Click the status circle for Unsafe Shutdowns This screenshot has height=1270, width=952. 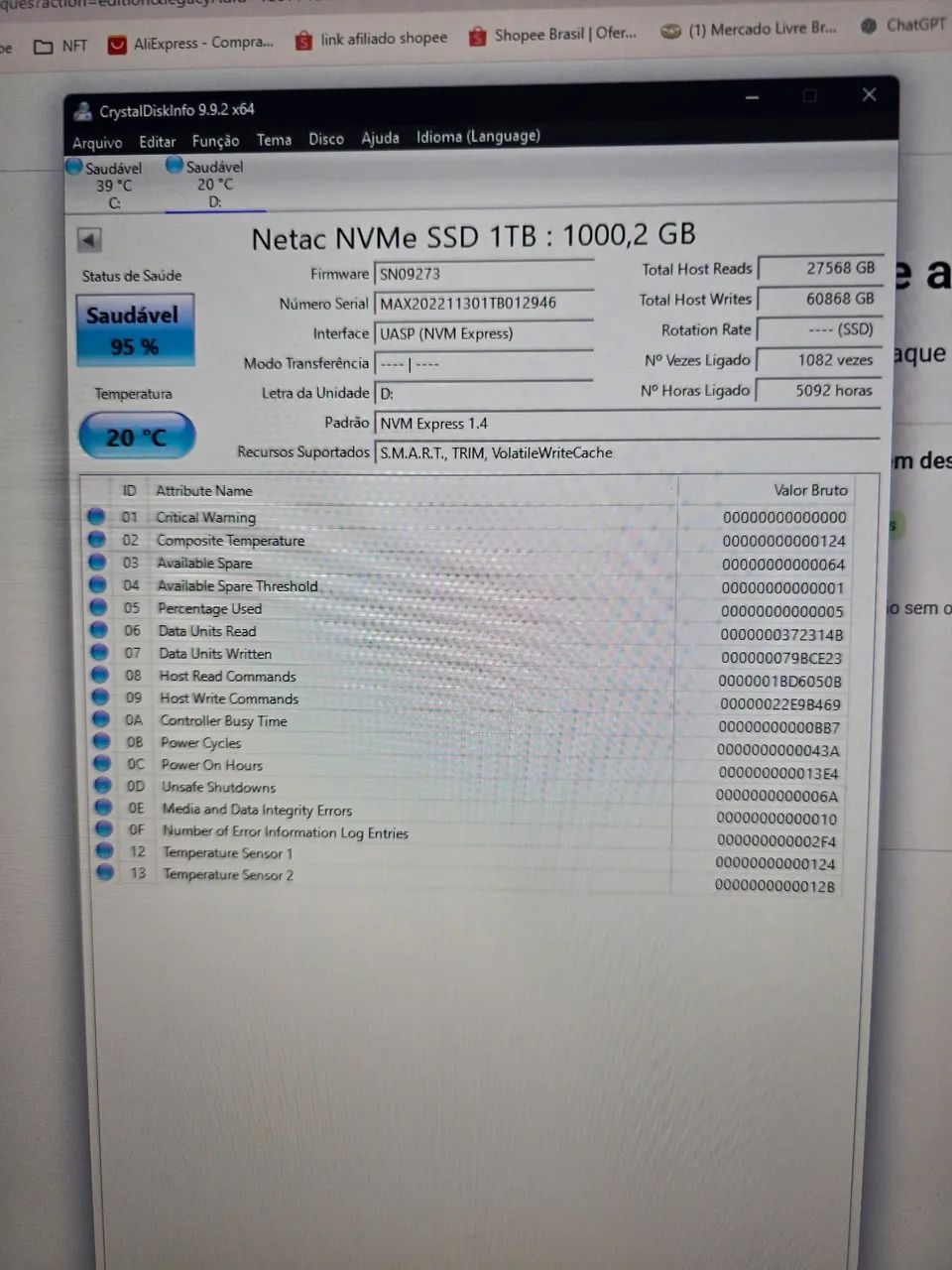[x=102, y=785]
